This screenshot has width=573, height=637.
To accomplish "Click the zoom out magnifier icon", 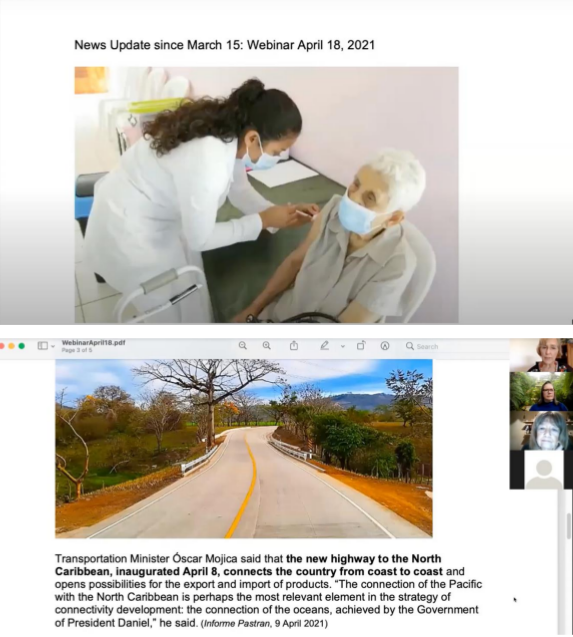I will [243, 346].
